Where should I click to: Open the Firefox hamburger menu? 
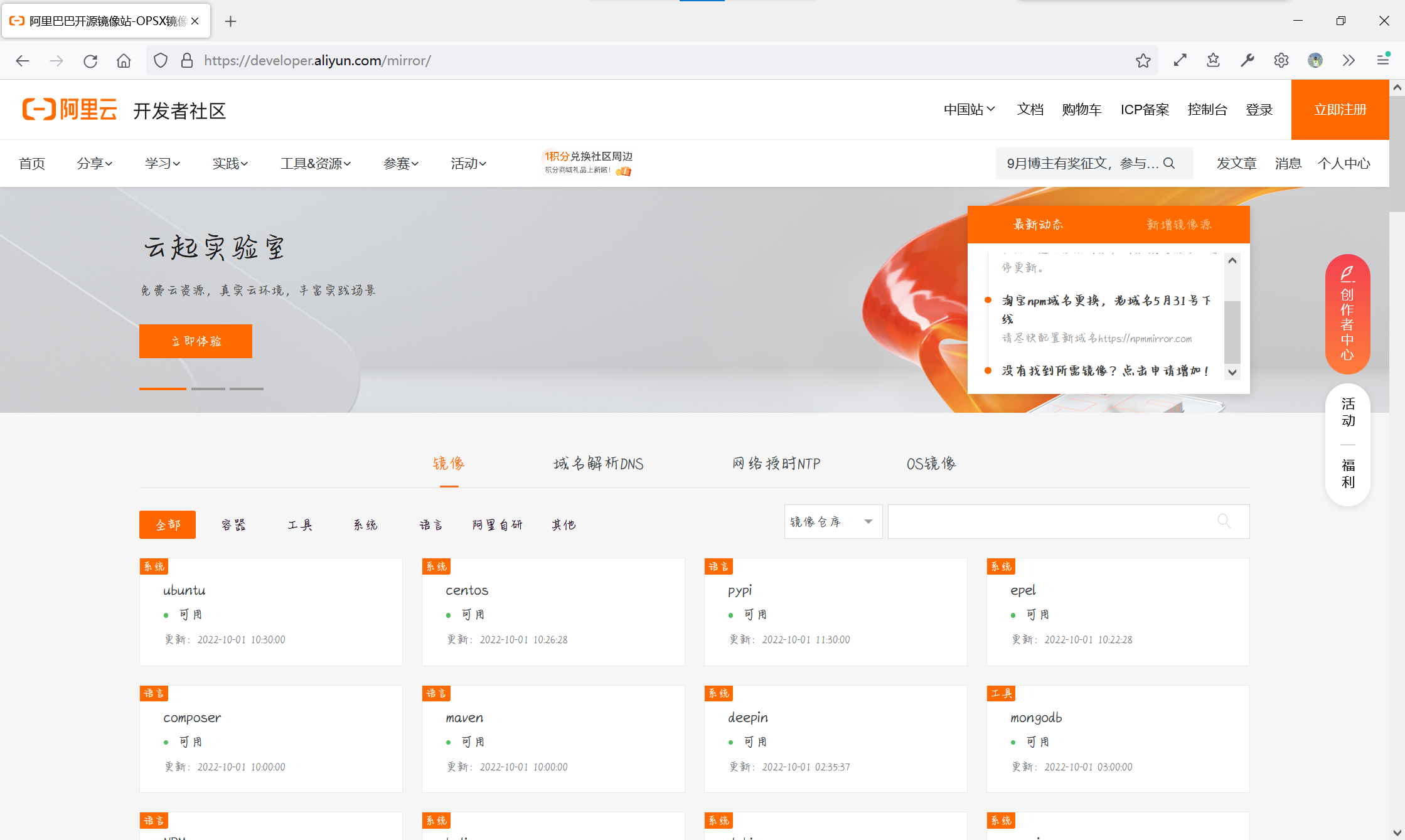[x=1382, y=61]
